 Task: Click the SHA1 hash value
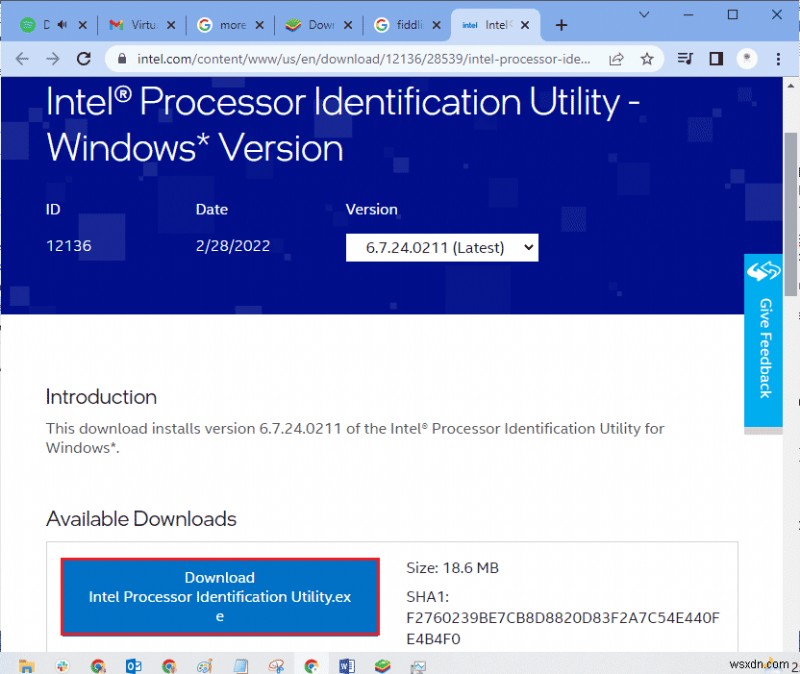(x=563, y=629)
